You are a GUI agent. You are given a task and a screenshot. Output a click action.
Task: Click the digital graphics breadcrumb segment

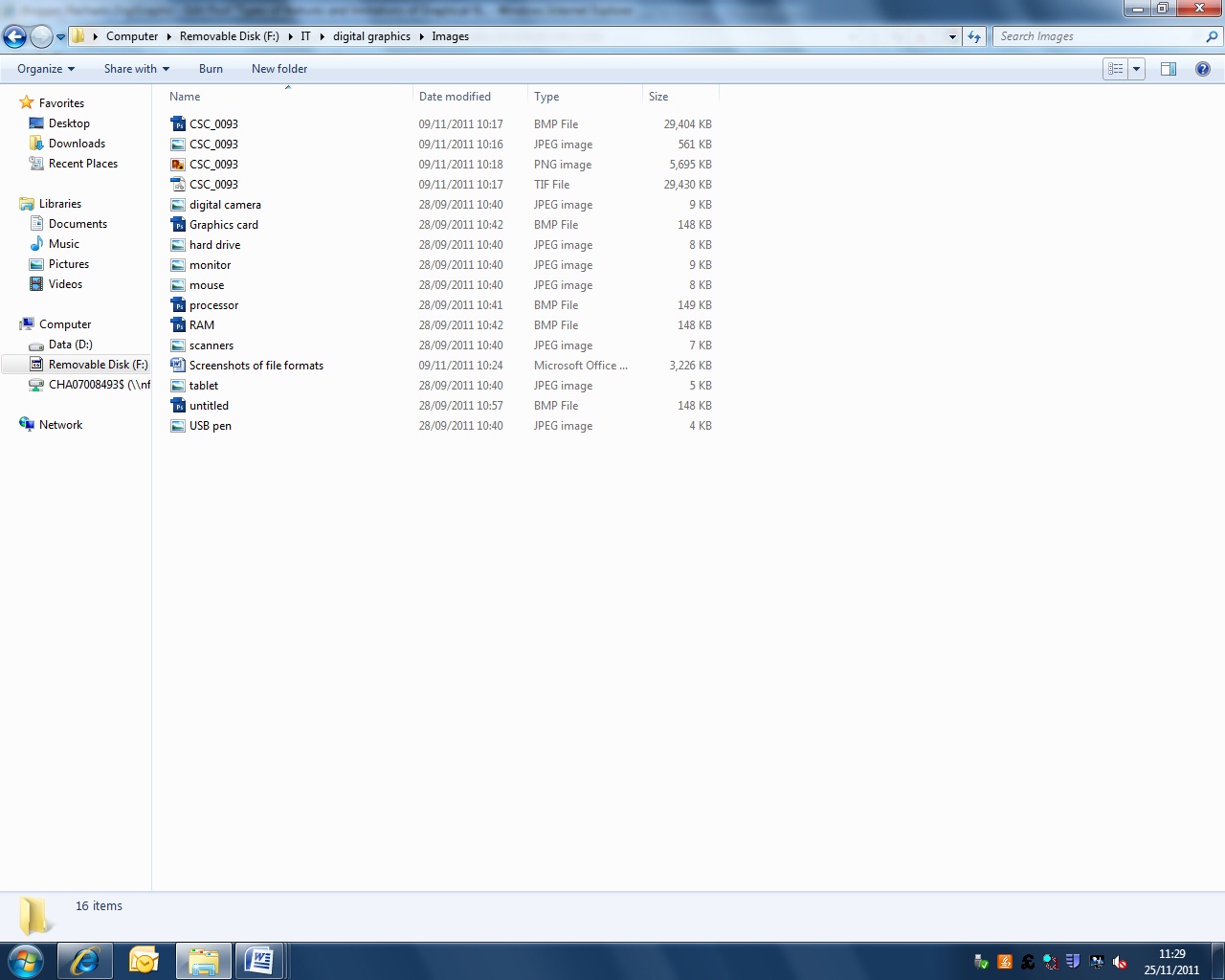click(x=371, y=36)
